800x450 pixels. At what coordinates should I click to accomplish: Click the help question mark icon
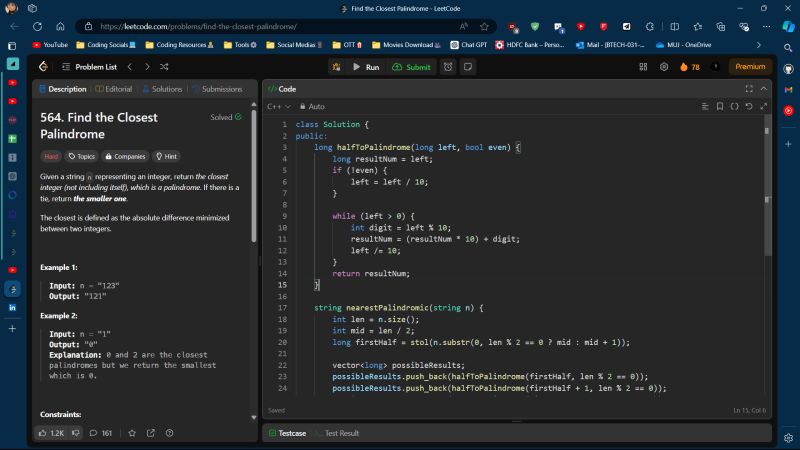coord(169,433)
